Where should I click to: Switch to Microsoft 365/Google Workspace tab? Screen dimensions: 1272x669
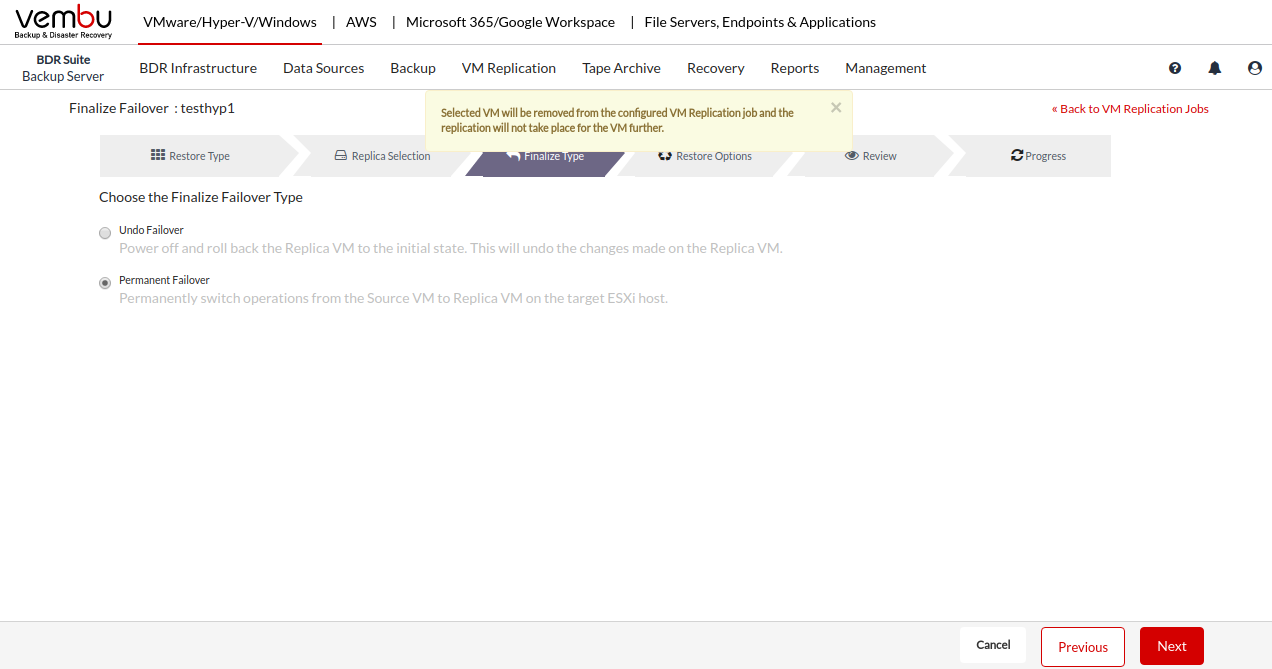510,22
